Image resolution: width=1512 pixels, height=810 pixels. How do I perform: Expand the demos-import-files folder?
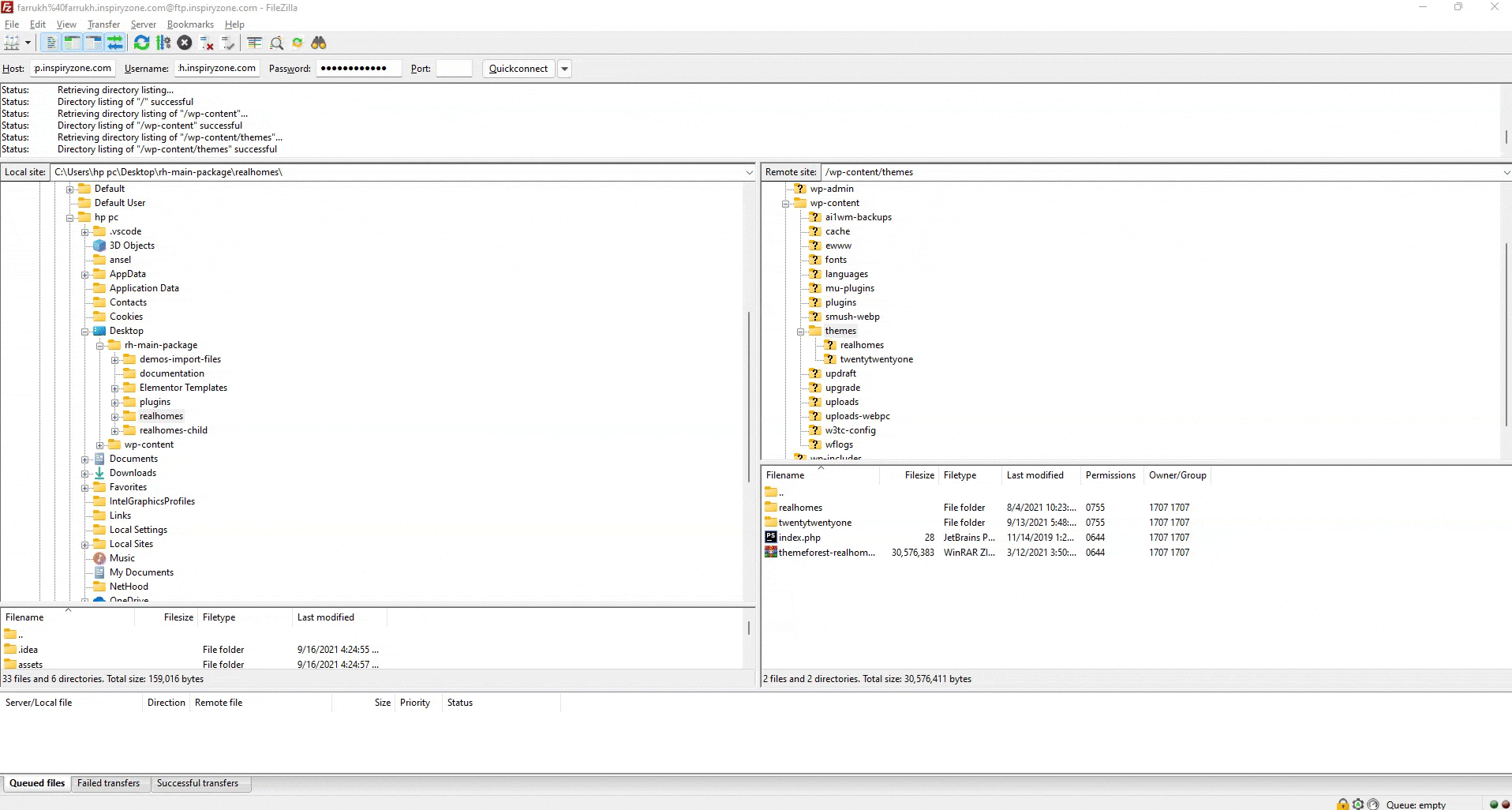(x=114, y=360)
